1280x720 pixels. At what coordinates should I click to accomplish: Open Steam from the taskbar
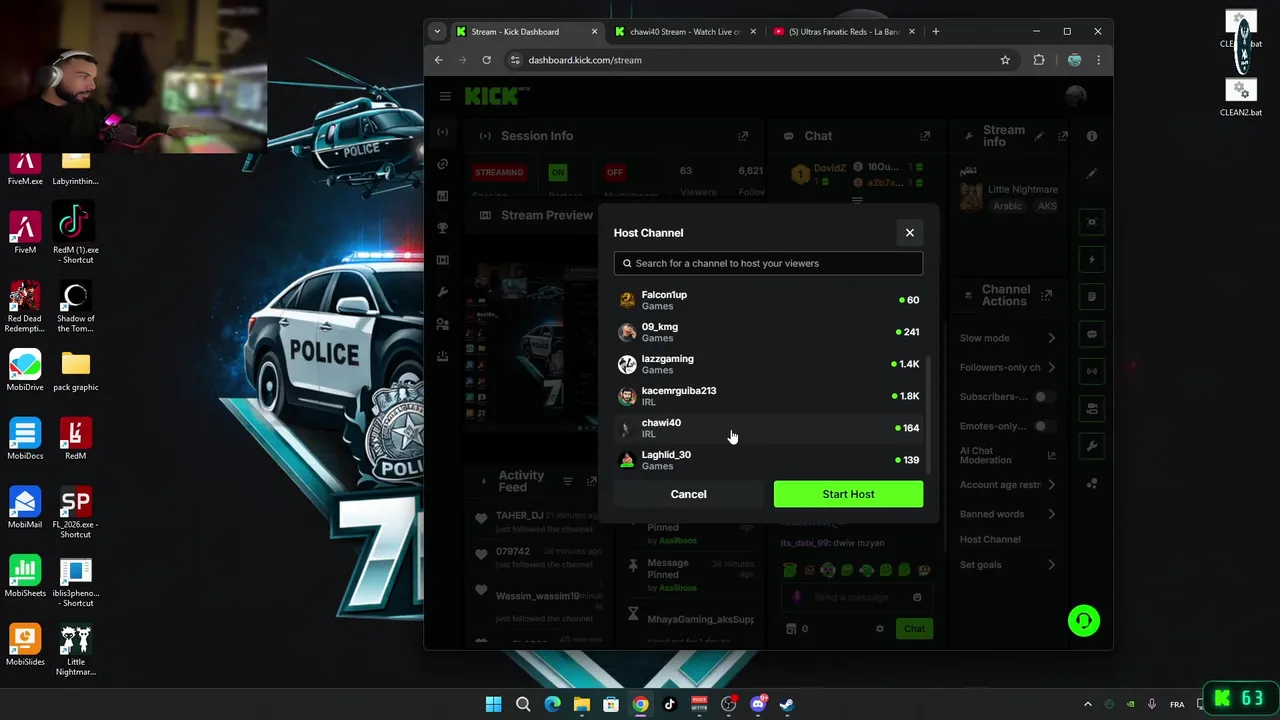(x=787, y=704)
